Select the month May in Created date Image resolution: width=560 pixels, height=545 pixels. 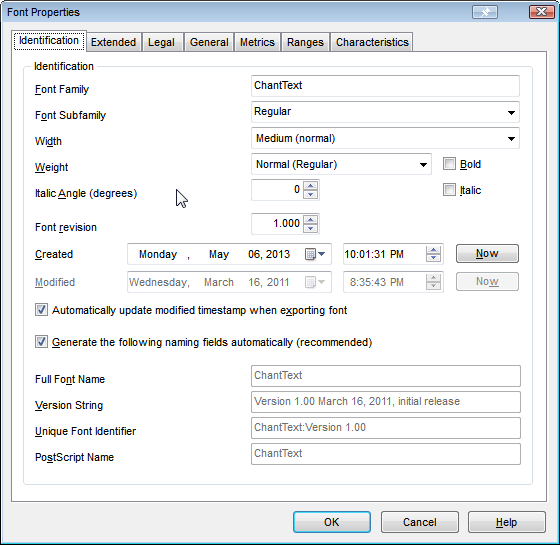pyautogui.click(x=219, y=254)
